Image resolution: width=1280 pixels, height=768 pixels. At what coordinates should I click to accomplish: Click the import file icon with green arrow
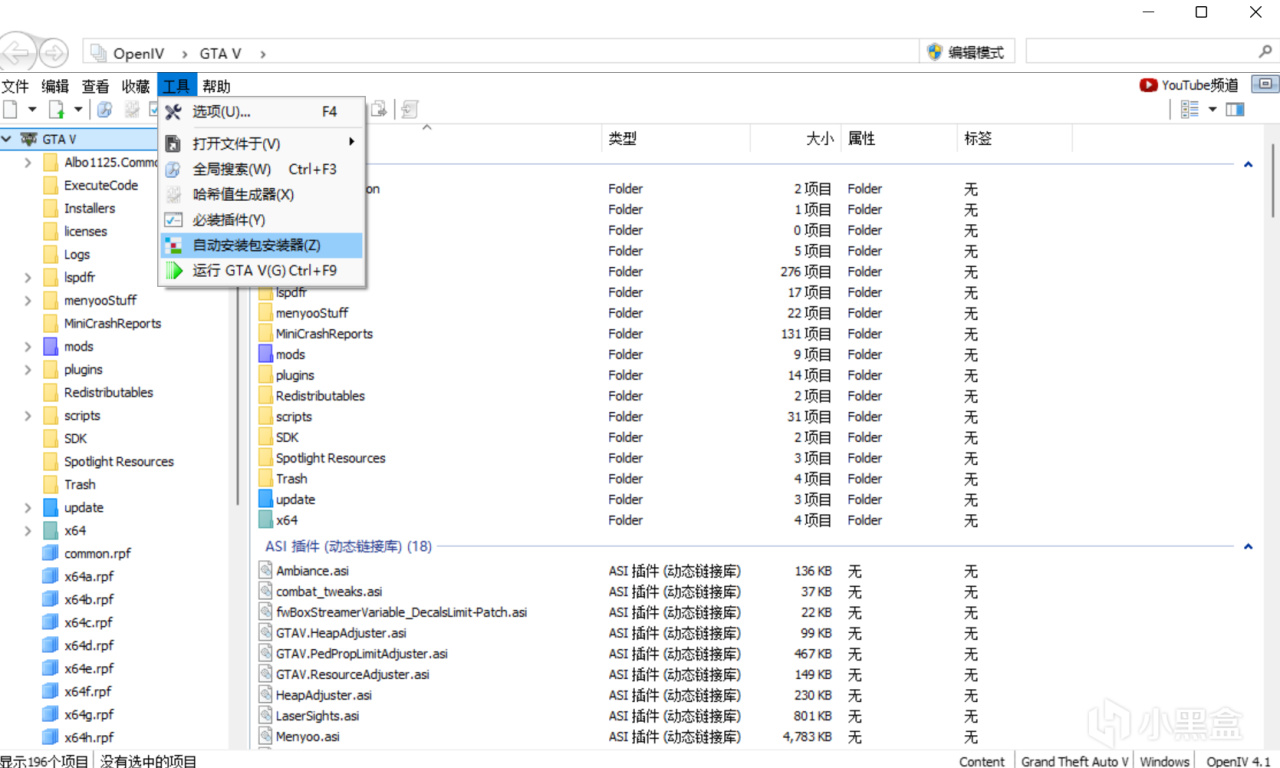57,109
